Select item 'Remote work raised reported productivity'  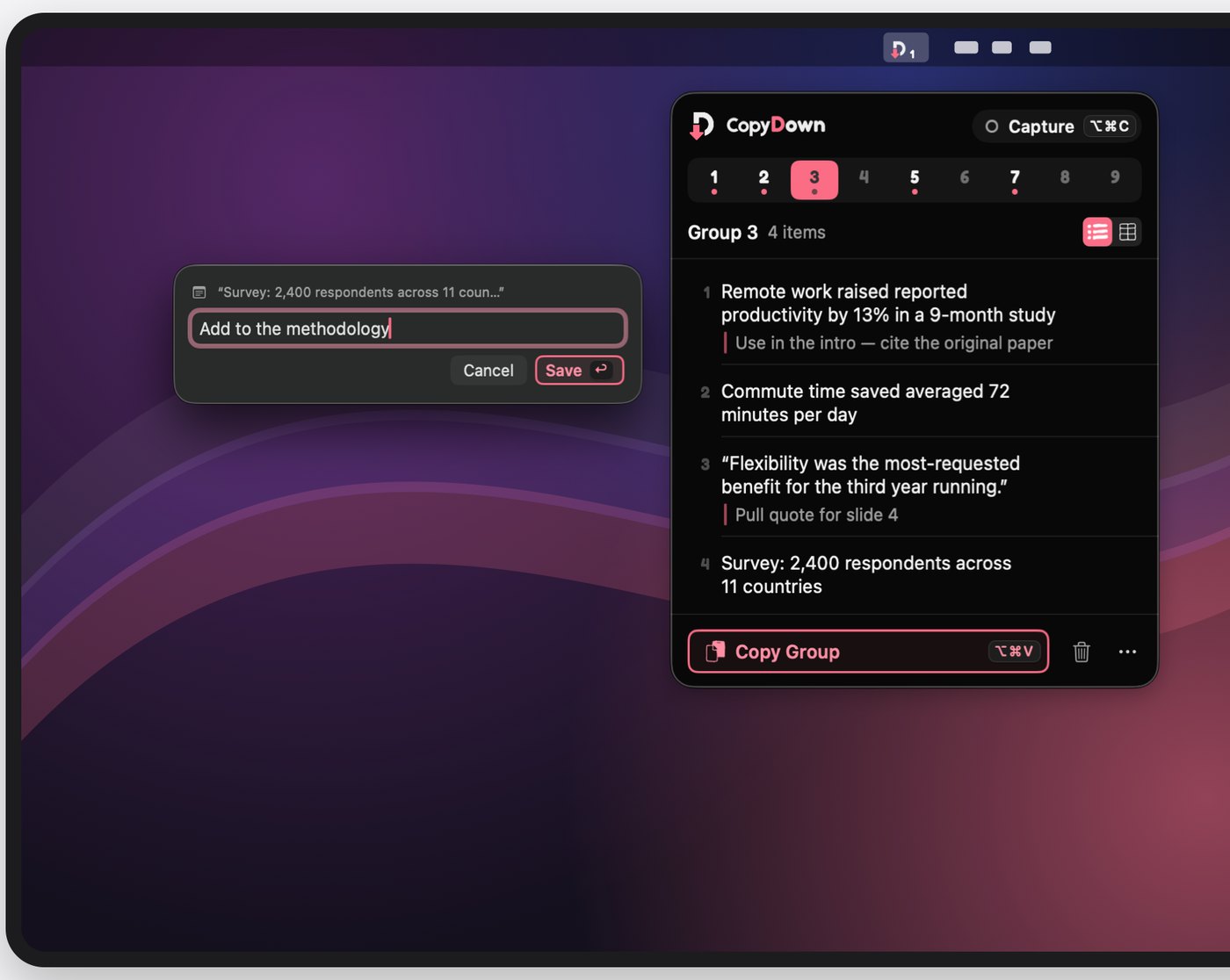[915, 316]
